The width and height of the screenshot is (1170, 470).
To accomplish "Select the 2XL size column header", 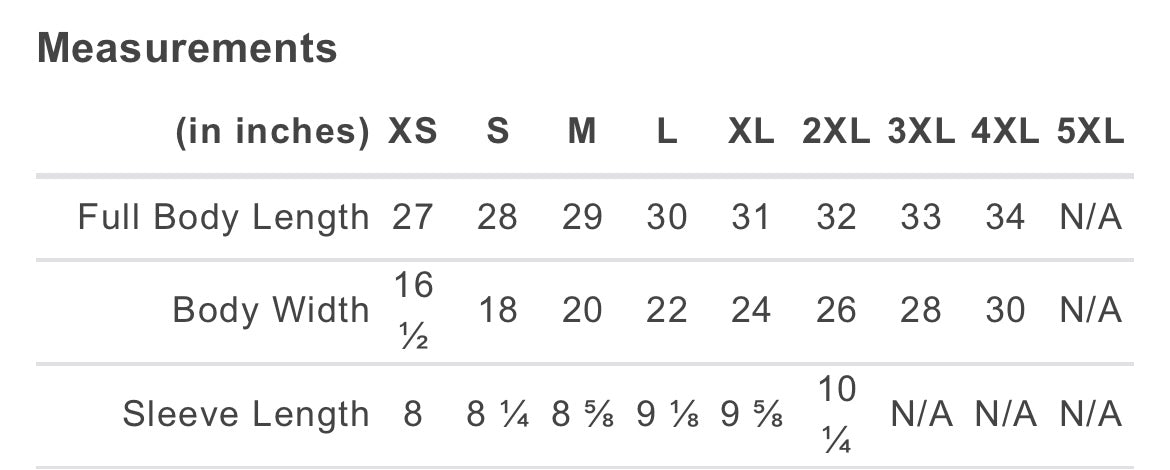I will [836, 132].
